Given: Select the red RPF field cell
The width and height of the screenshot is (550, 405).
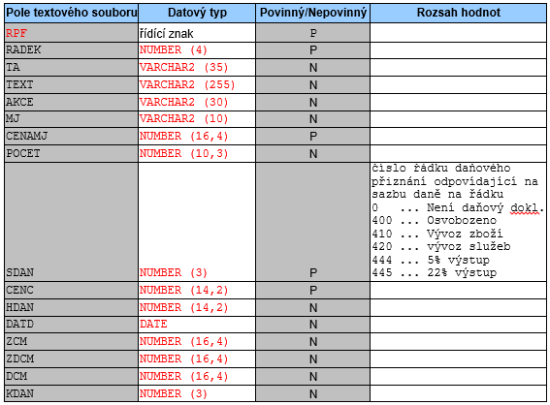Looking at the screenshot, I should coord(72,33).
